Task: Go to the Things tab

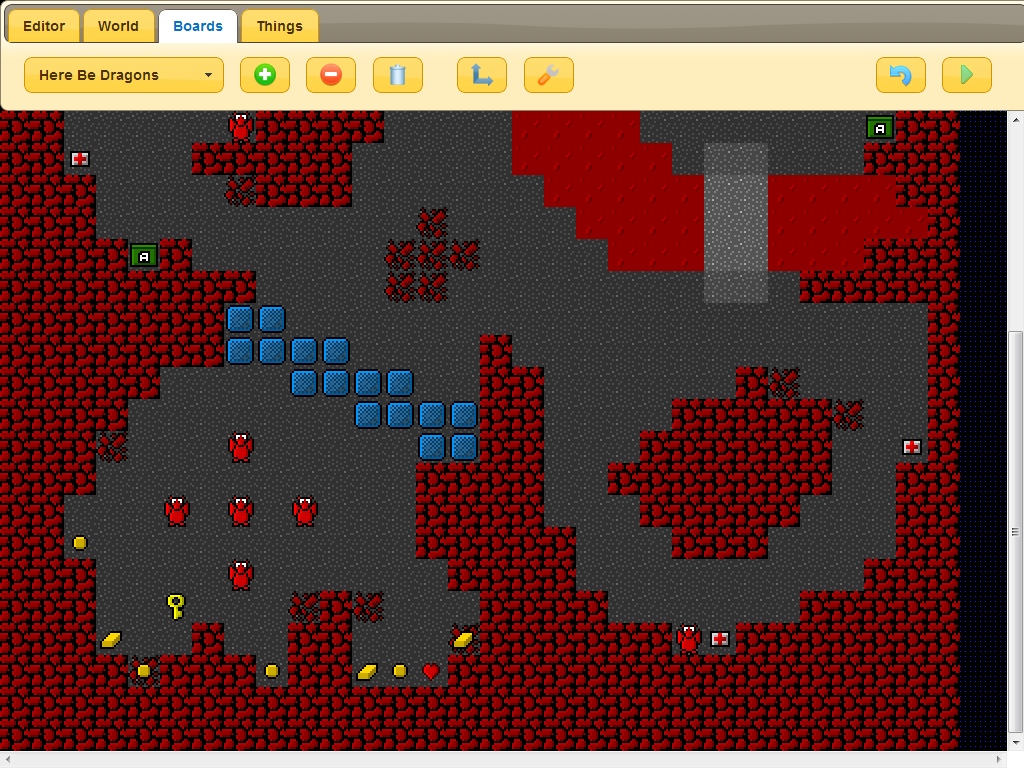Action: pos(279,26)
